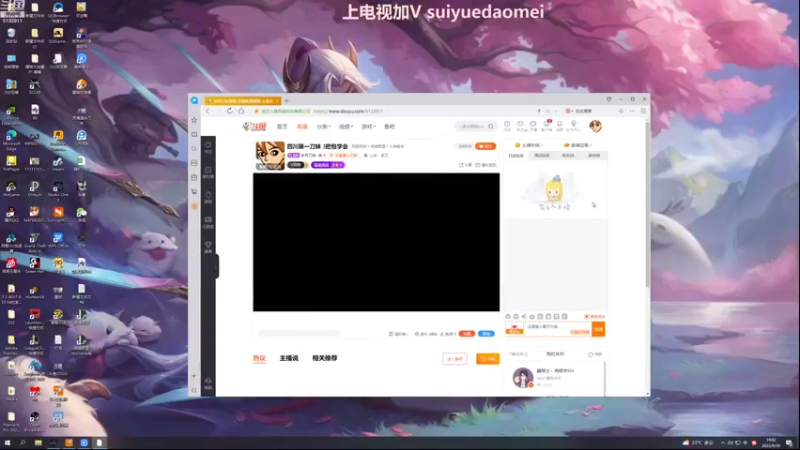
Task: Select the first chat panel tab
Action: 516,156
